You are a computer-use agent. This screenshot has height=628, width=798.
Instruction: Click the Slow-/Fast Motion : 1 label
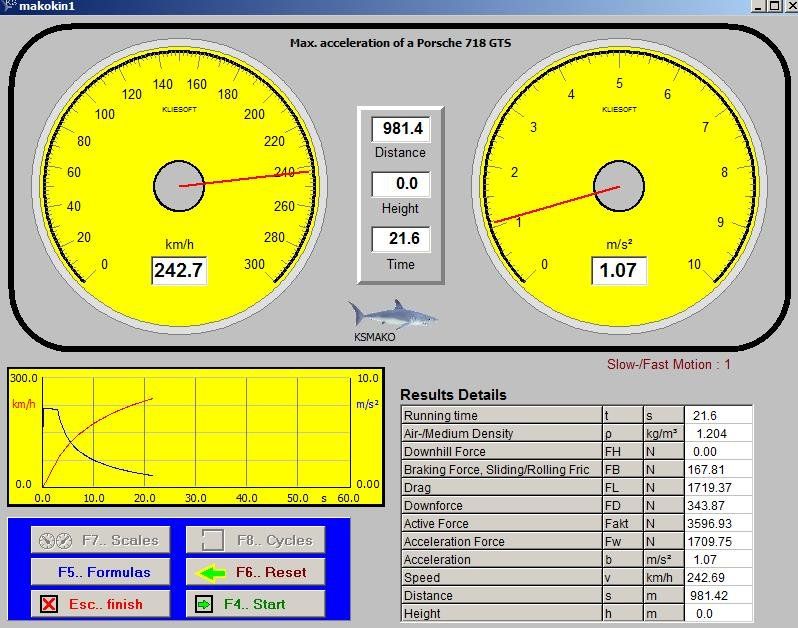(668, 364)
